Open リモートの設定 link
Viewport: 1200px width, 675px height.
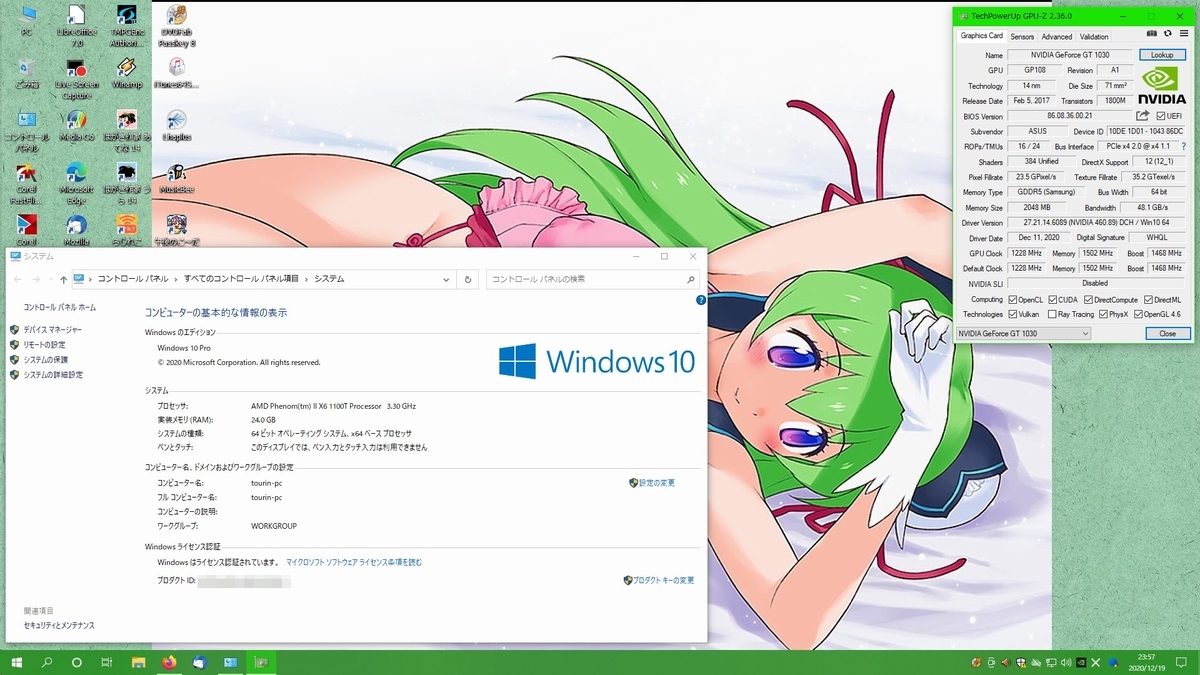tap(44, 344)
